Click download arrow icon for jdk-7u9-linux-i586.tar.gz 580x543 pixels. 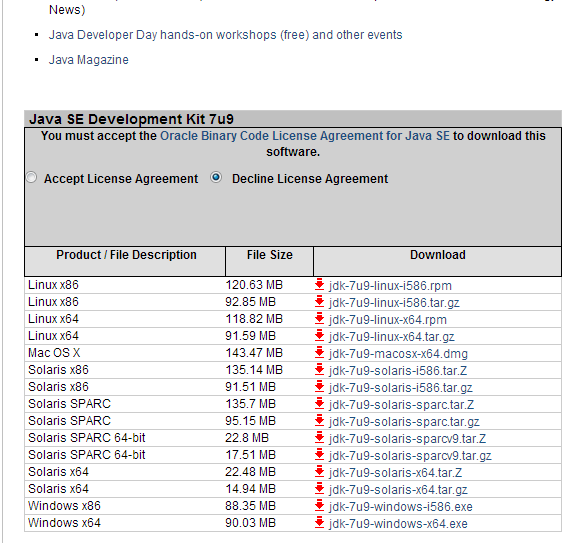319,302
